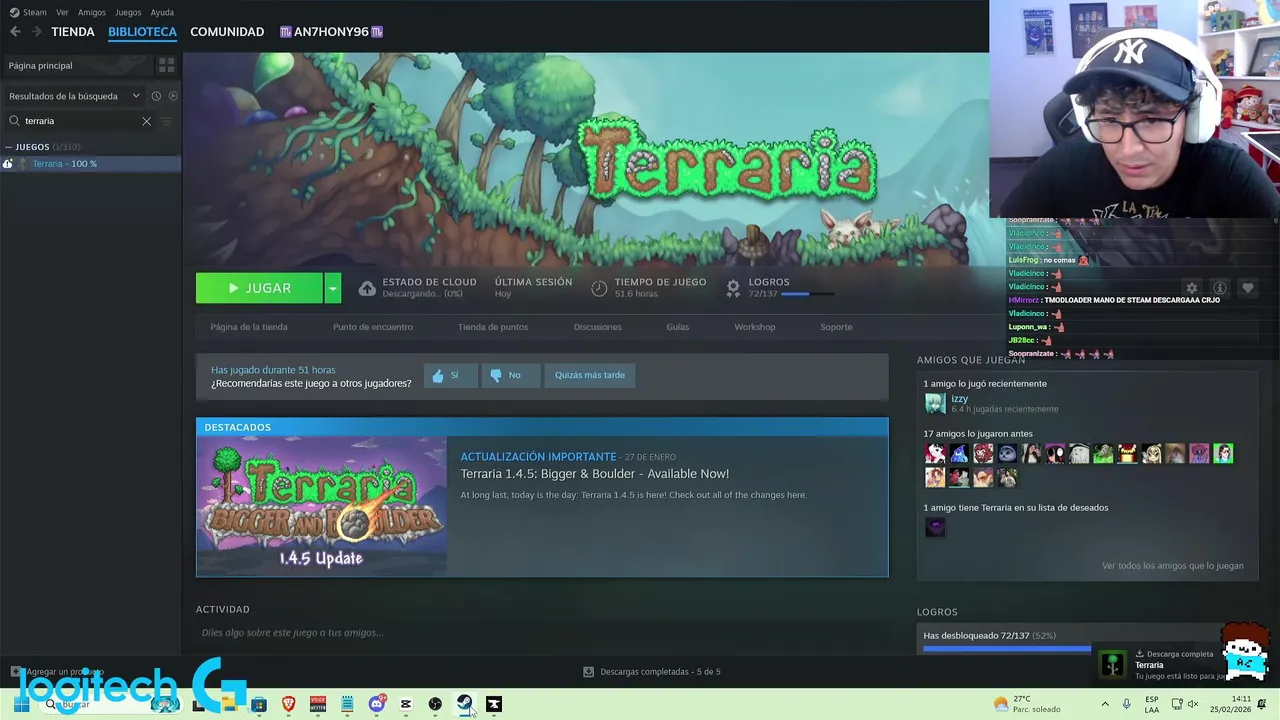Open the AN7HONY96 profile tab
Screen dimensions: 1280x720
[331, 32]
